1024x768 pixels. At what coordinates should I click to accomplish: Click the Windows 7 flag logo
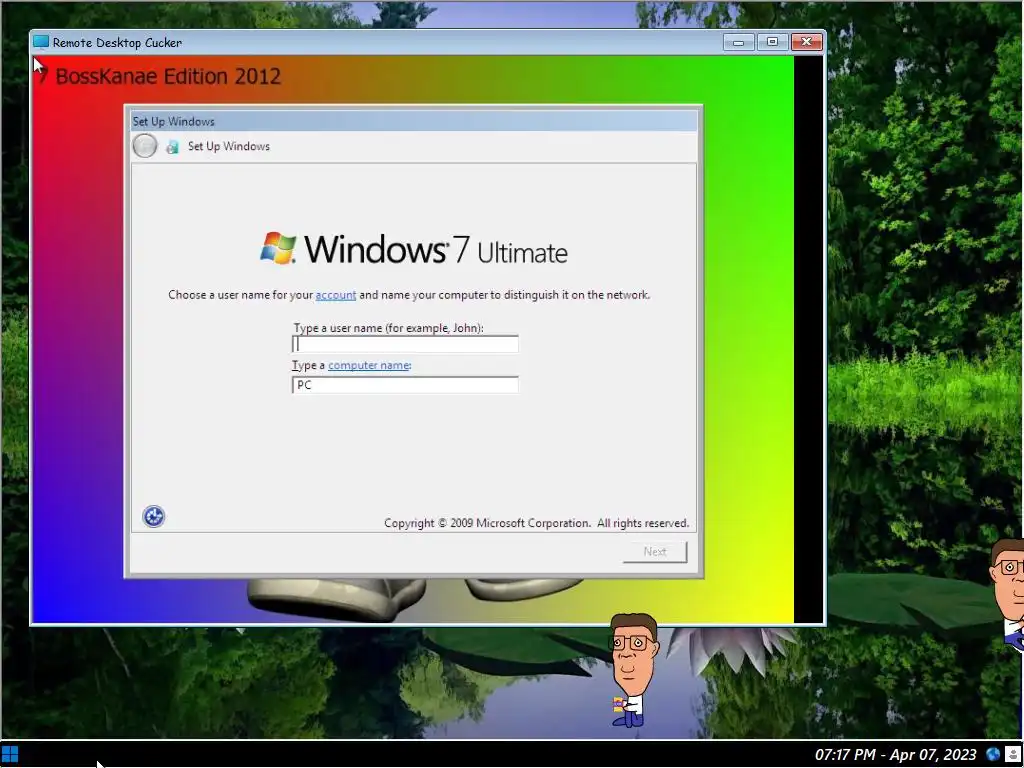click(x=278, y=248)
